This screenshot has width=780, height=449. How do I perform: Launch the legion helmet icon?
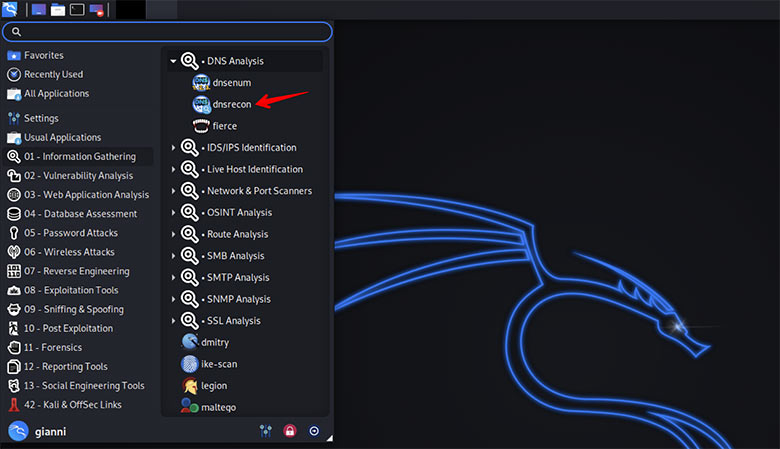pos(190,386)
